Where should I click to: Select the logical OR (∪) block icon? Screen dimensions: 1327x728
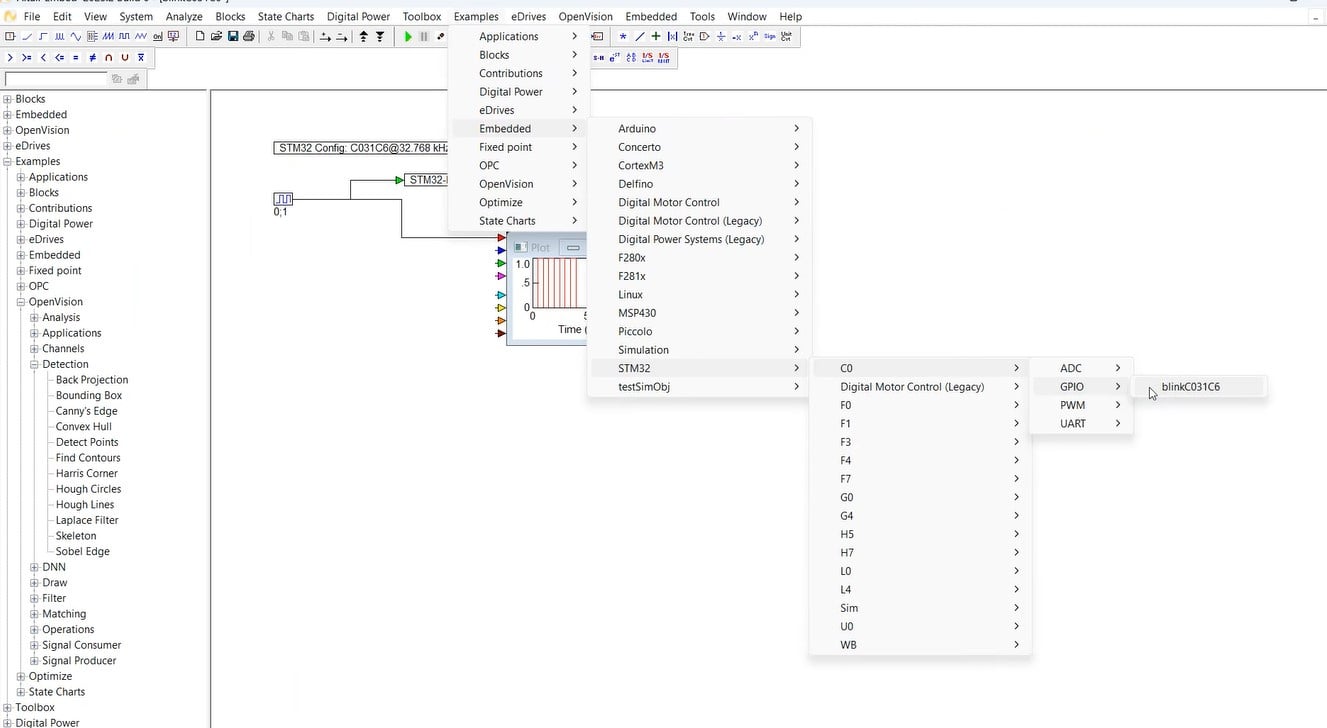pyautogui.click(x=125, y=58)
